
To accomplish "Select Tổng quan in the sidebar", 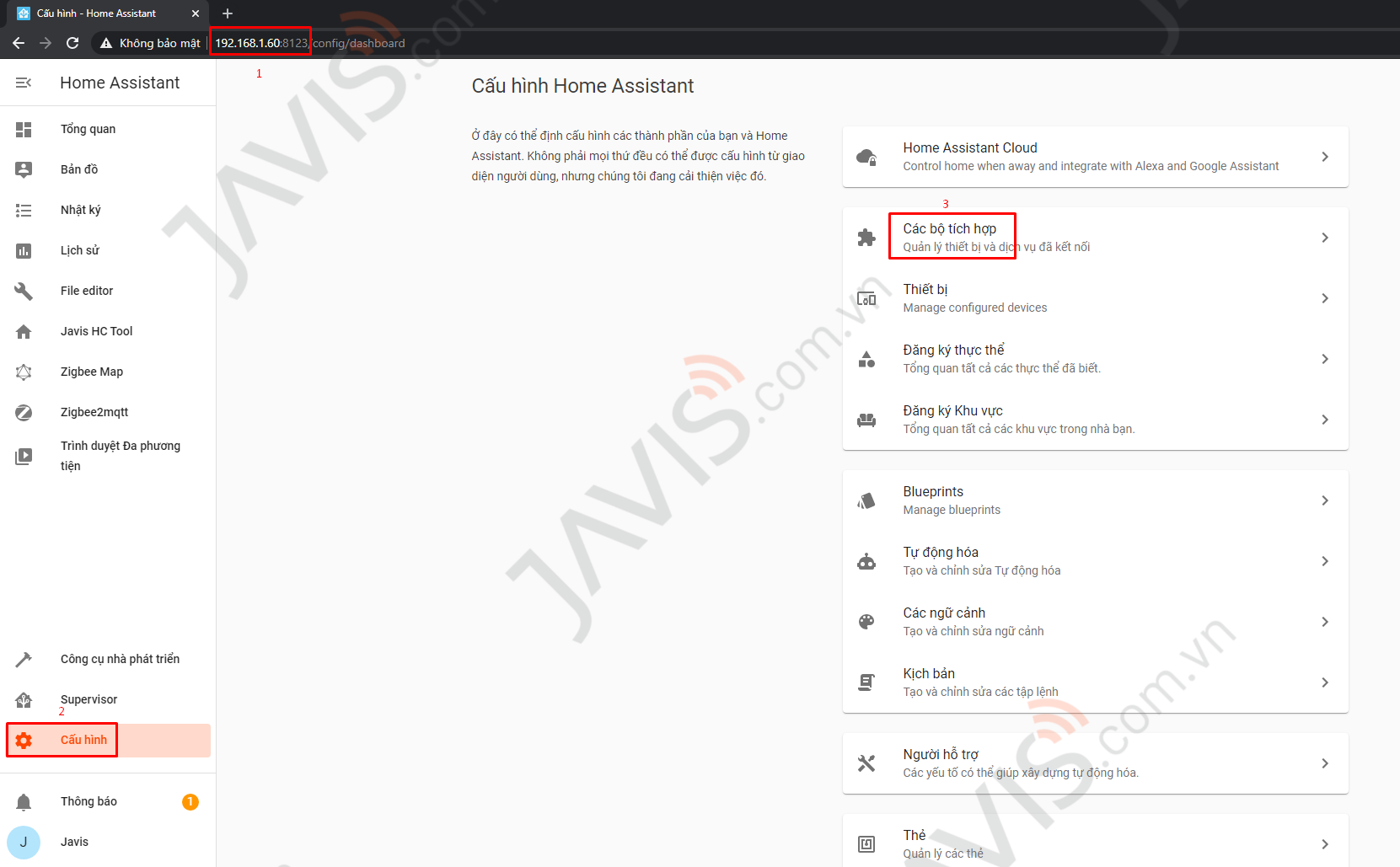I will (x=108, y=129).
